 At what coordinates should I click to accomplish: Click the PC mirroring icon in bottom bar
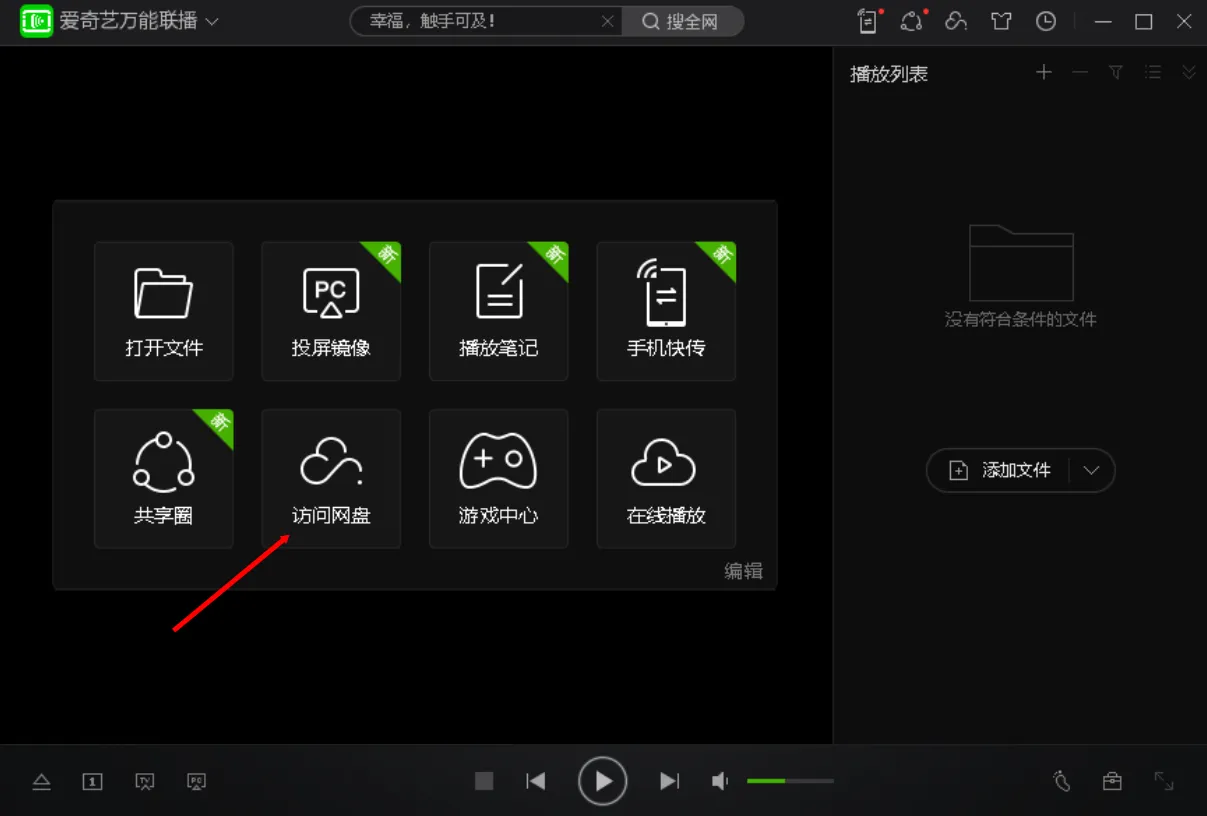[x=197, y=781]
